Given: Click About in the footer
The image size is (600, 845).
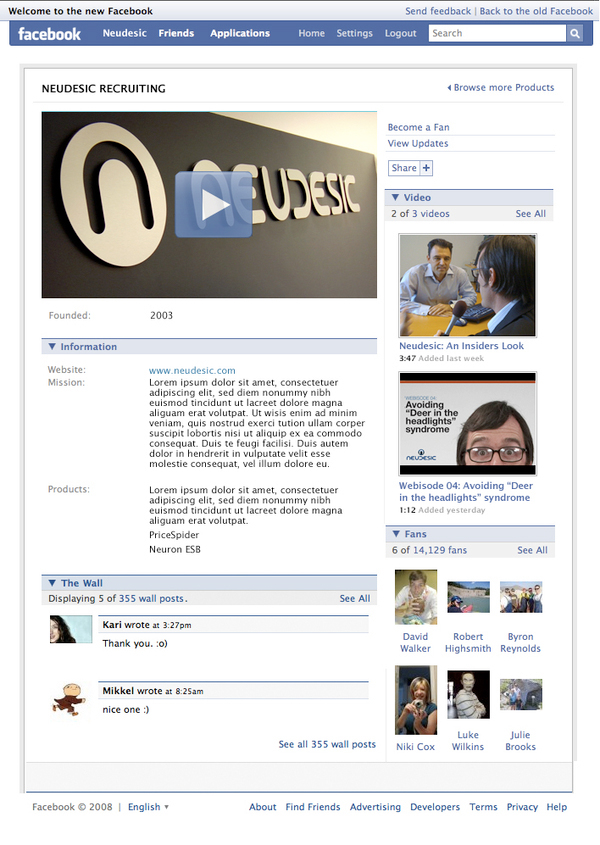Looking at the screenshot, I should click(263, 807).
